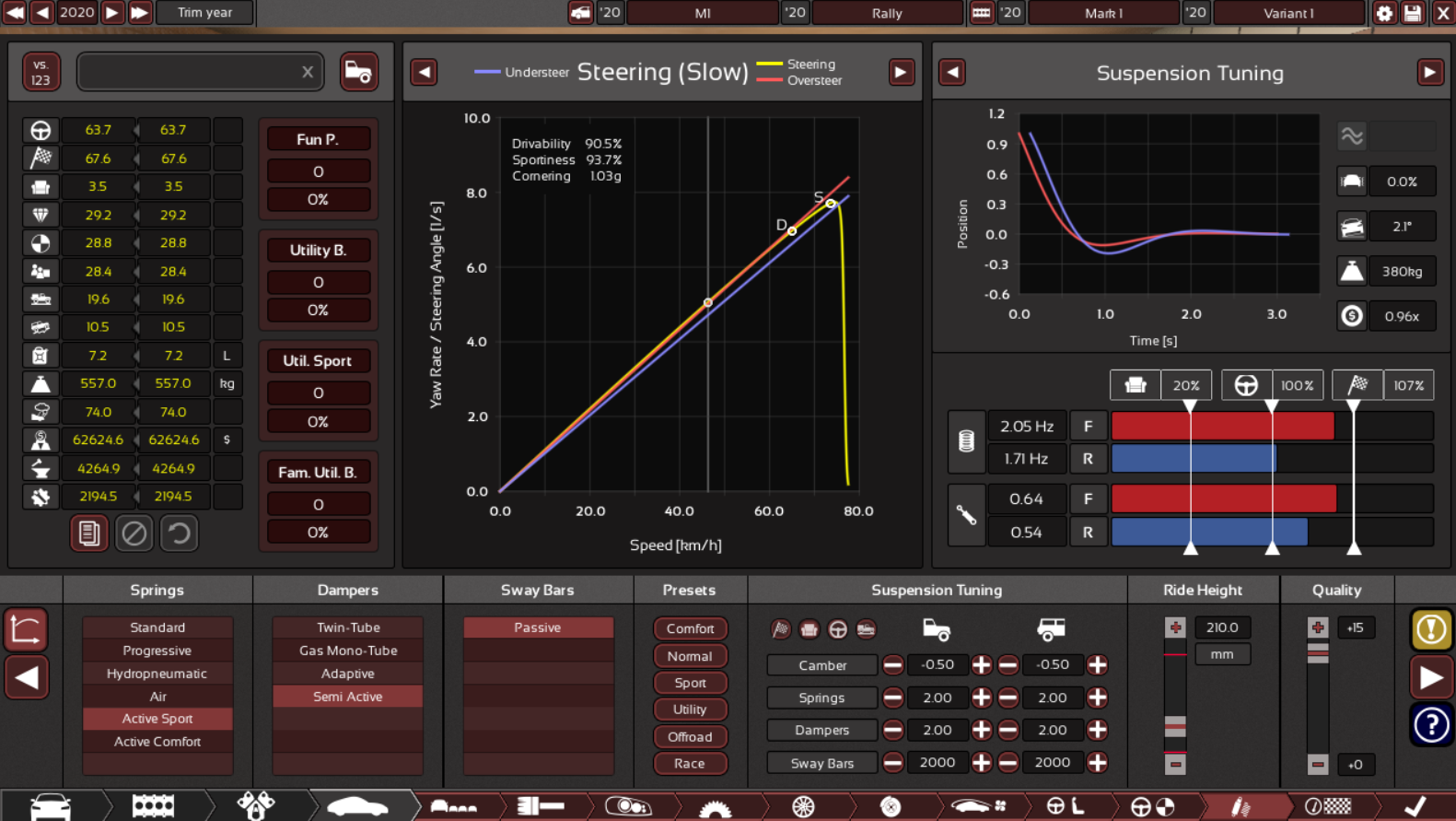Step trim year forward one year

pos(112,13)
